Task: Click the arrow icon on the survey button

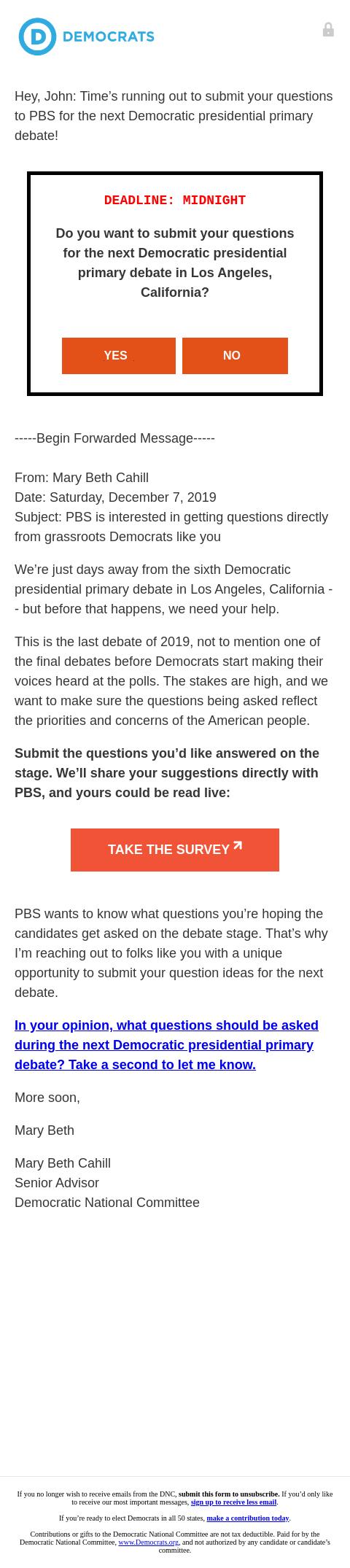Action: 238,846
